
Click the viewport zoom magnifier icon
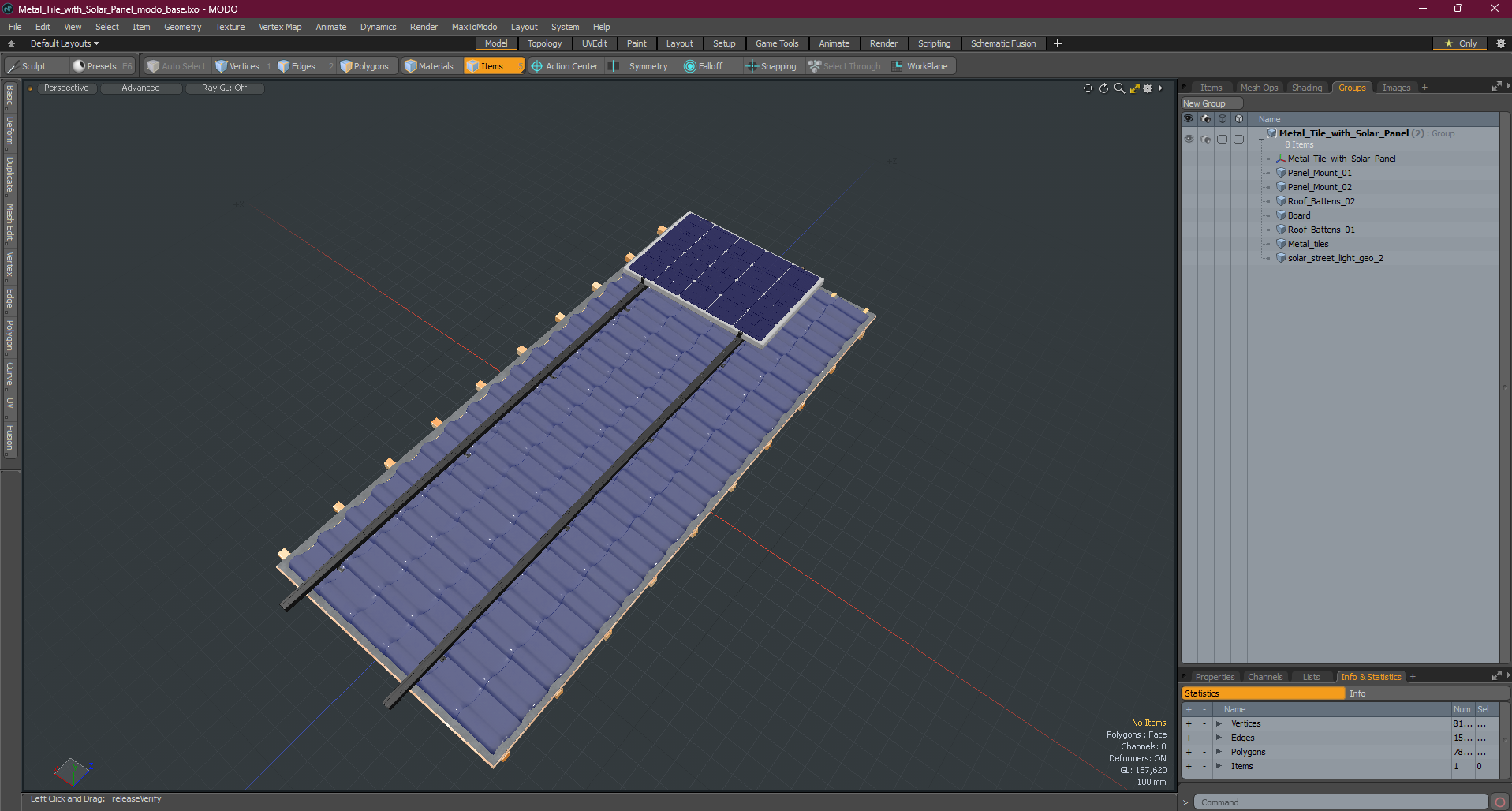click(x=1119, y=88)
